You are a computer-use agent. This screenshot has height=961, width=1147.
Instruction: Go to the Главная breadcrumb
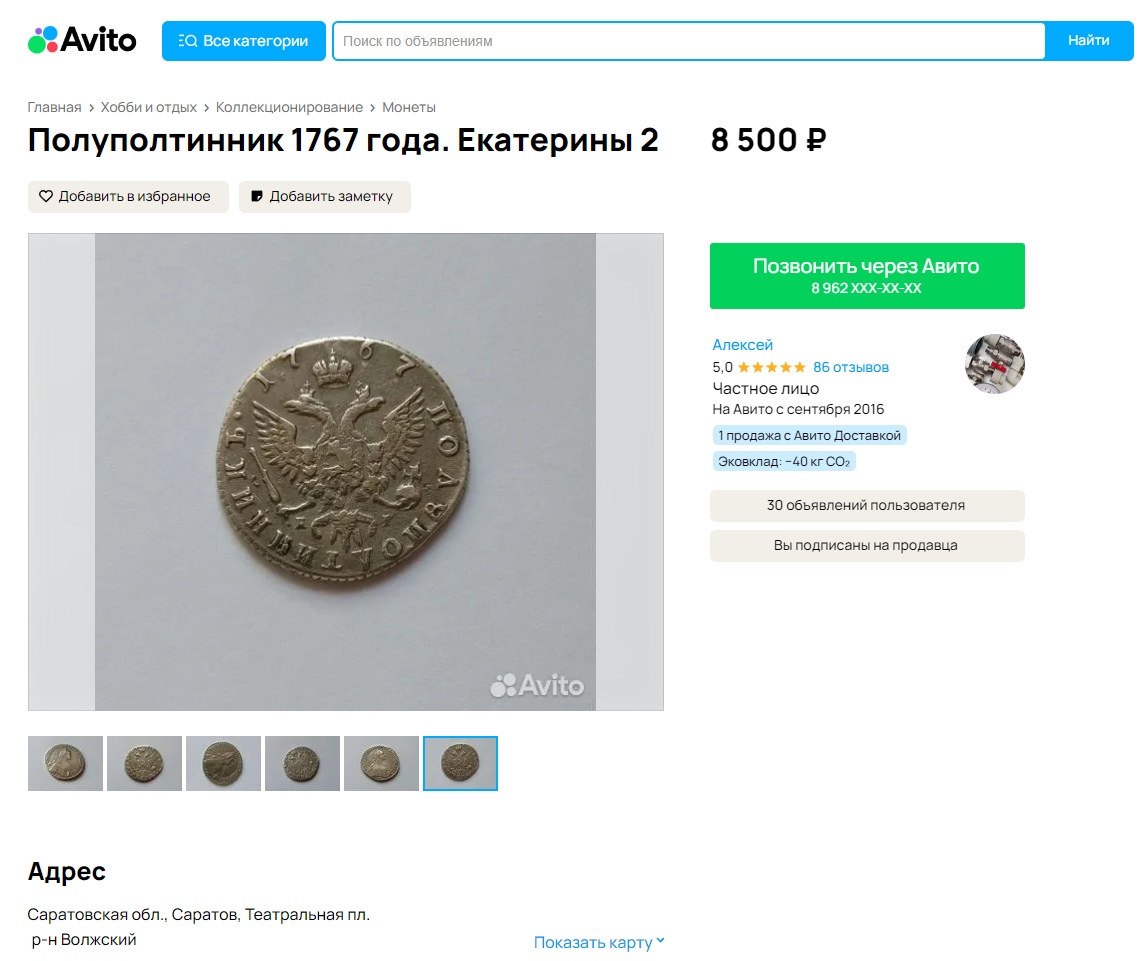pos(54,107)
